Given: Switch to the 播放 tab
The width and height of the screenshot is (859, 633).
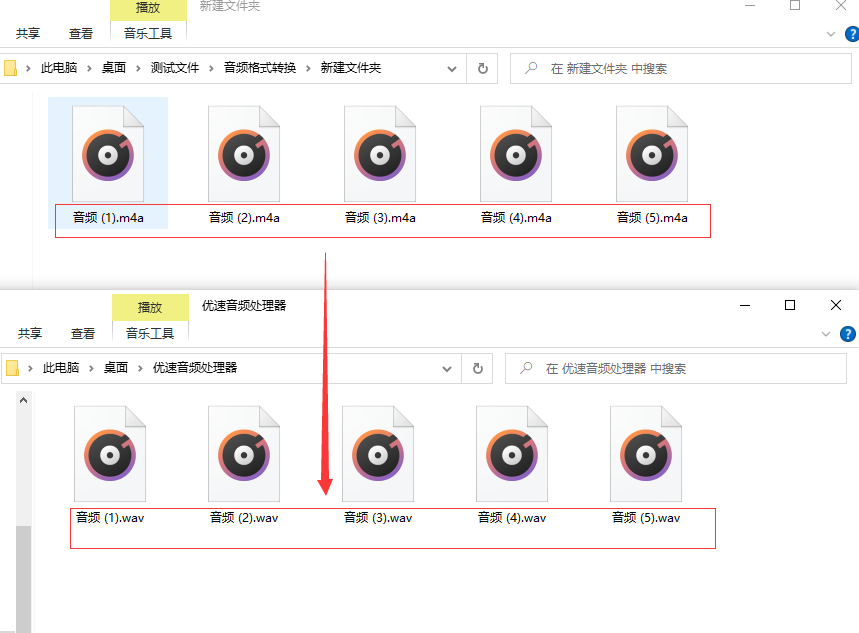Looking at the screenshot, I should click(148, 8).
